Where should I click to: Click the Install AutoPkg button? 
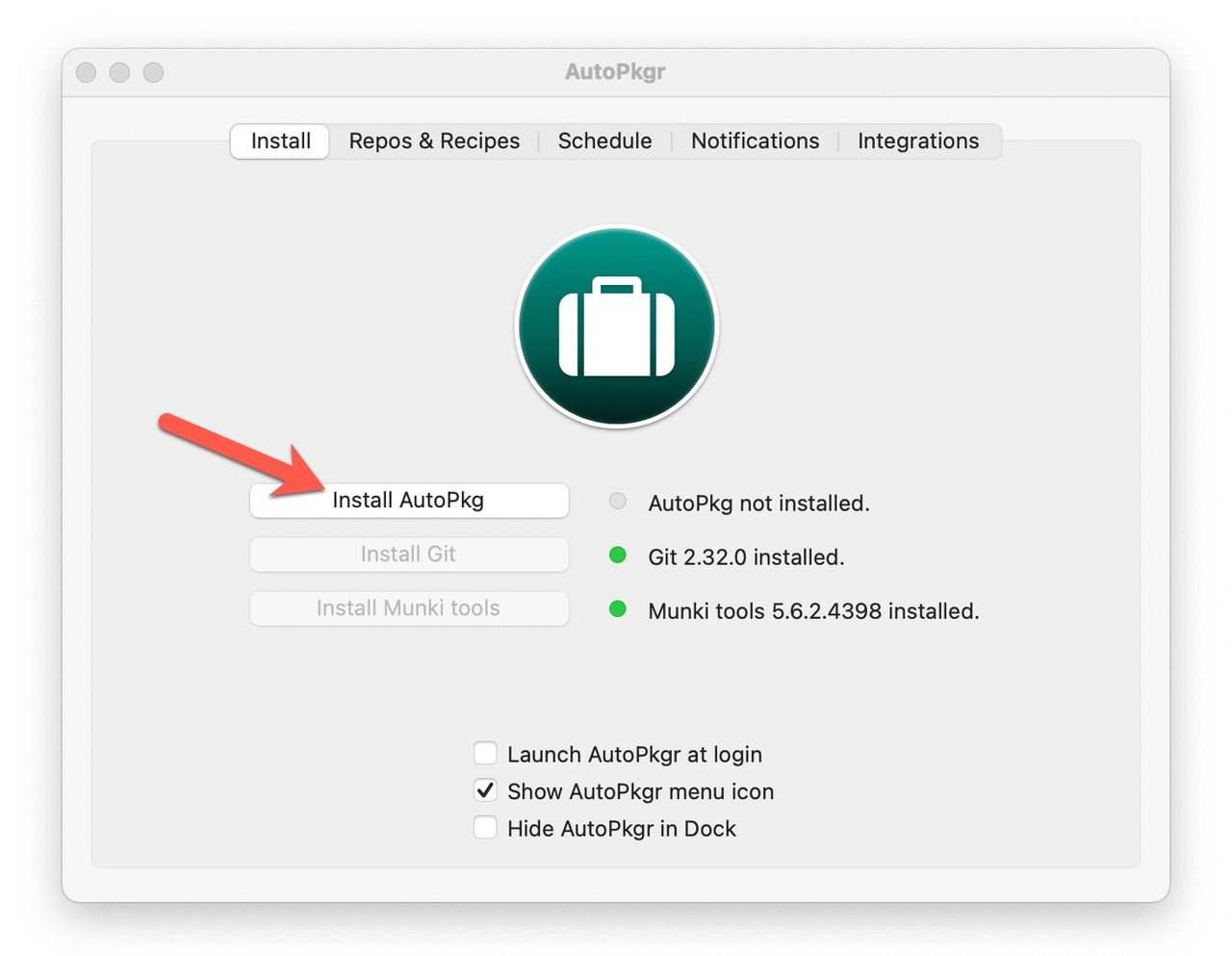pos(409,501)
